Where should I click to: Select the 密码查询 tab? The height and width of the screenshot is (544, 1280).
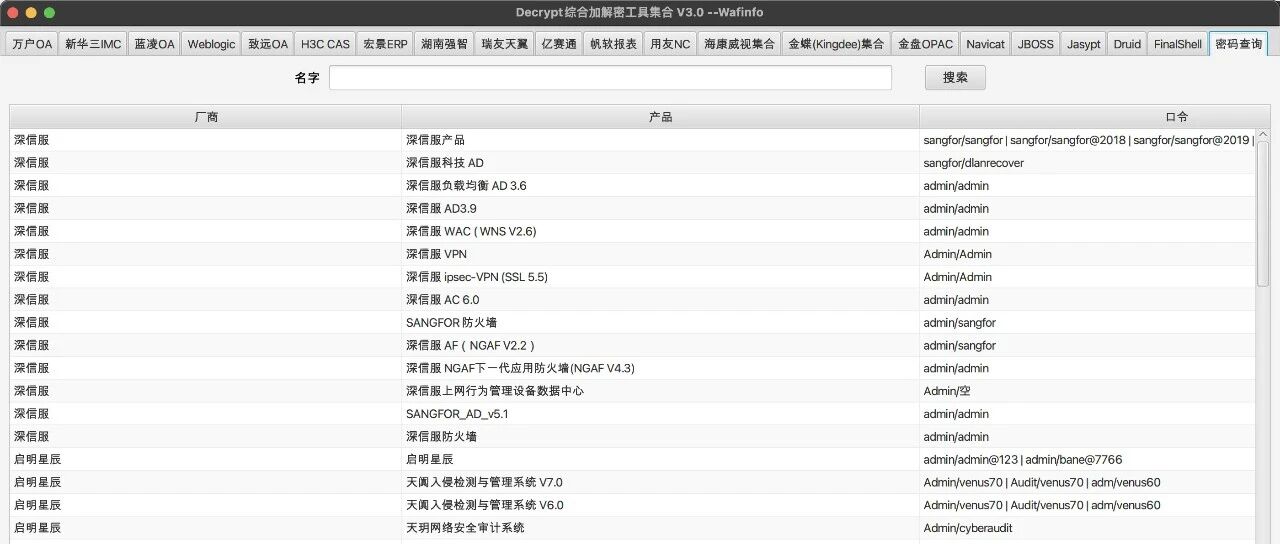tap(1238, 44)
